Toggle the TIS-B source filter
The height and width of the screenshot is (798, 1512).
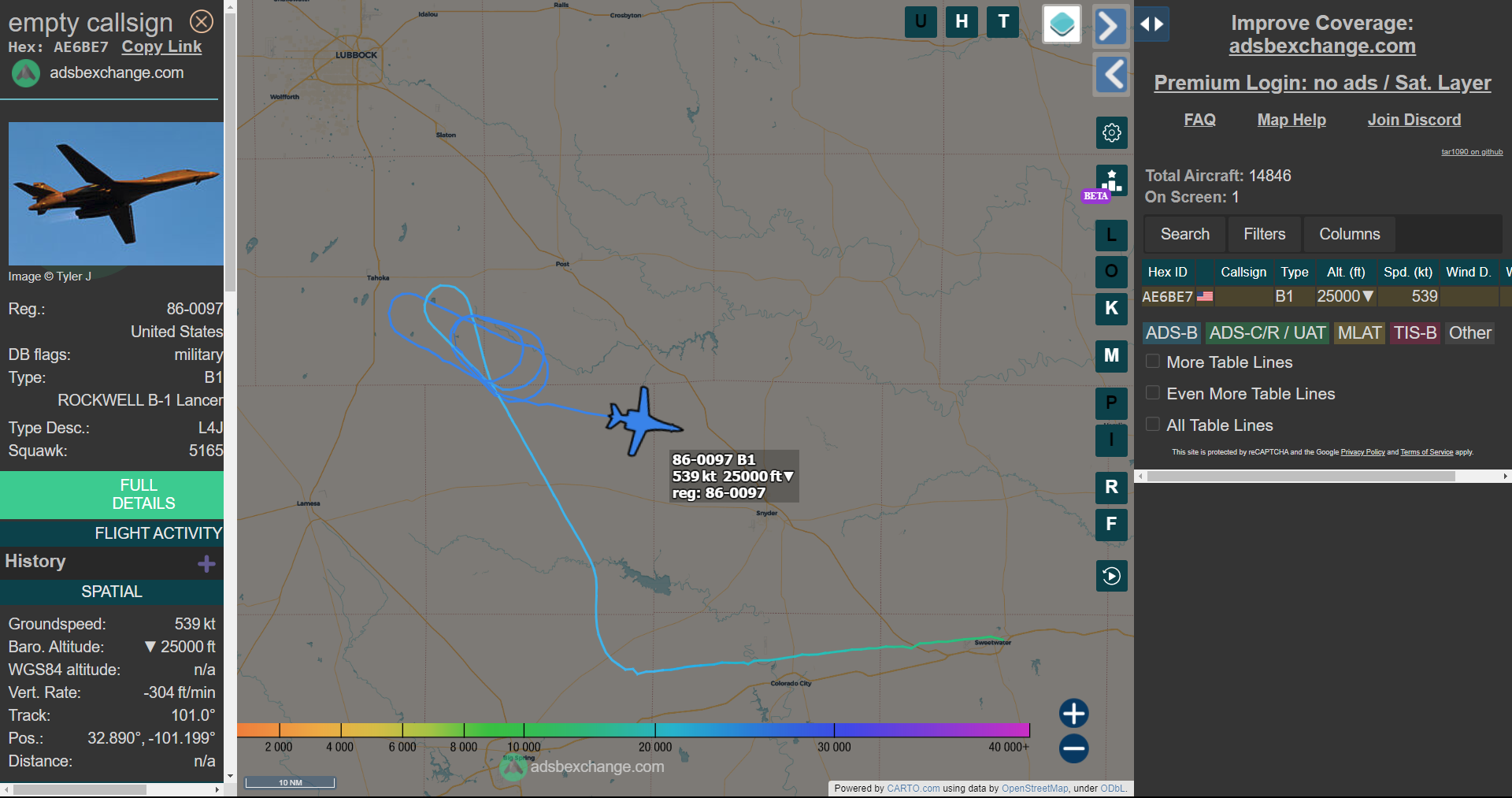1415,333
